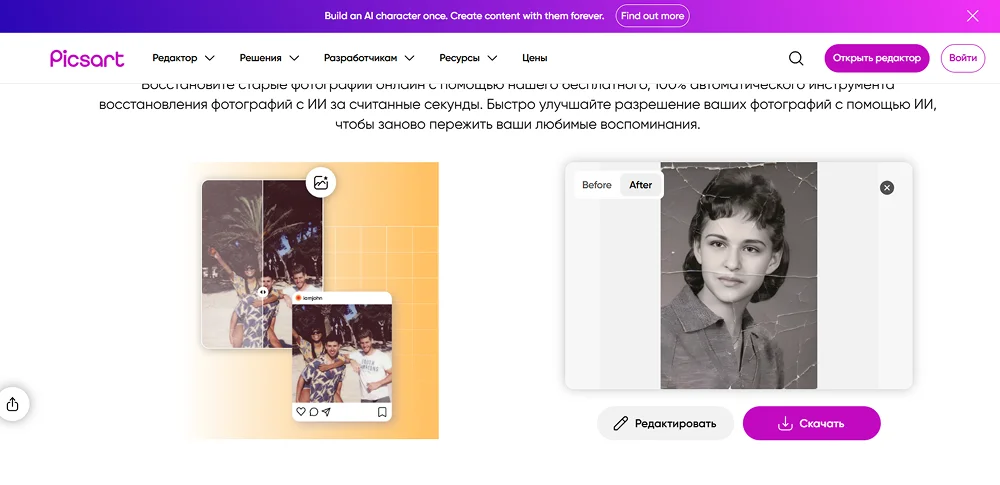Click the Войти login button
This screenshot has height=485, width=1000.
[963, 58]
